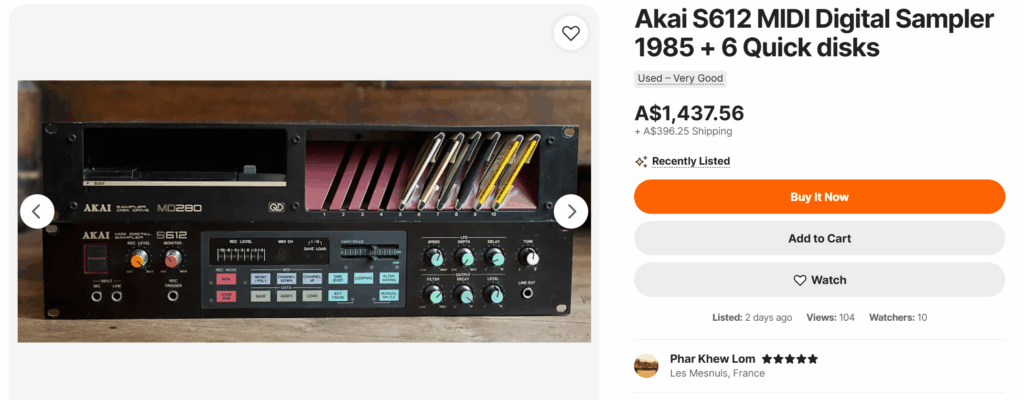Click the Used – Very Good condition badge

pyautogui.click(x=680, y=78)
